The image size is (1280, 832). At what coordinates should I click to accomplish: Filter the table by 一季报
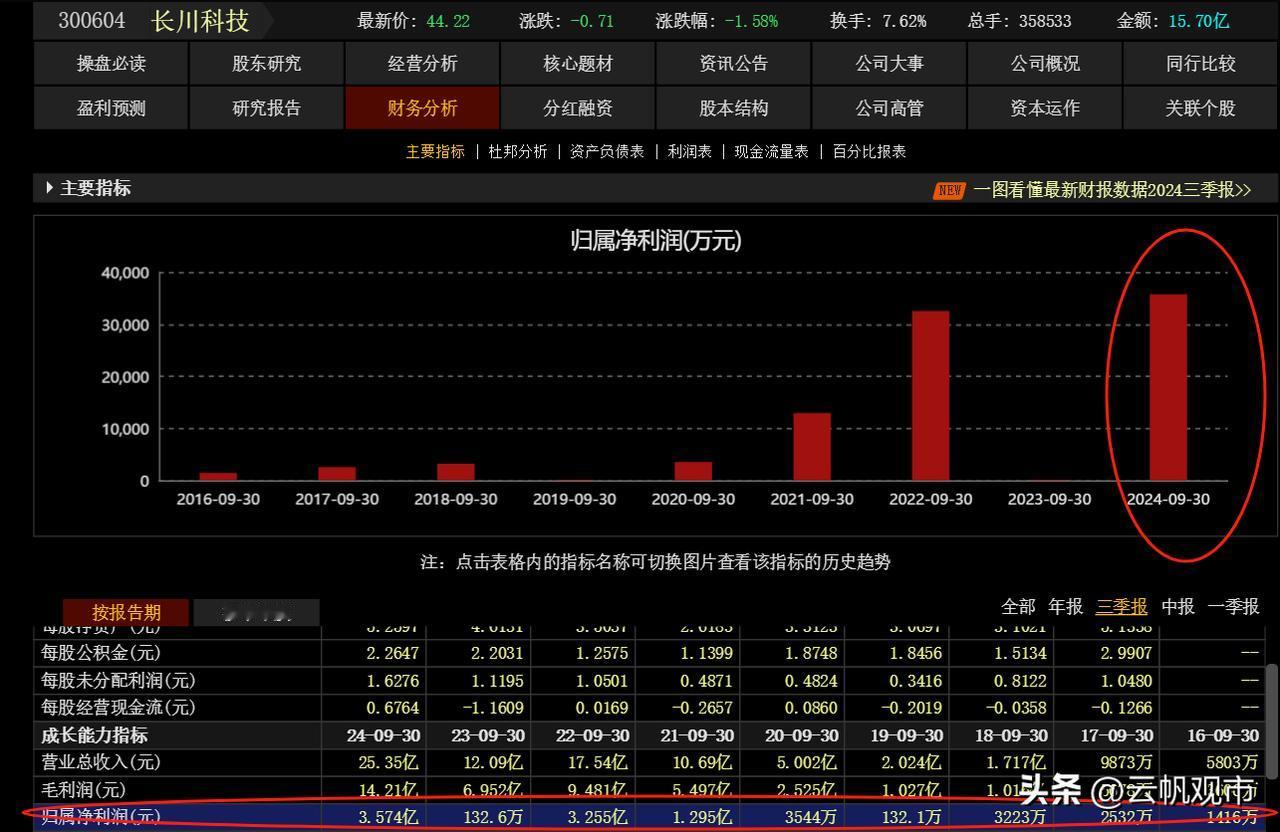pyautogui.click(x=1233, y=607)
